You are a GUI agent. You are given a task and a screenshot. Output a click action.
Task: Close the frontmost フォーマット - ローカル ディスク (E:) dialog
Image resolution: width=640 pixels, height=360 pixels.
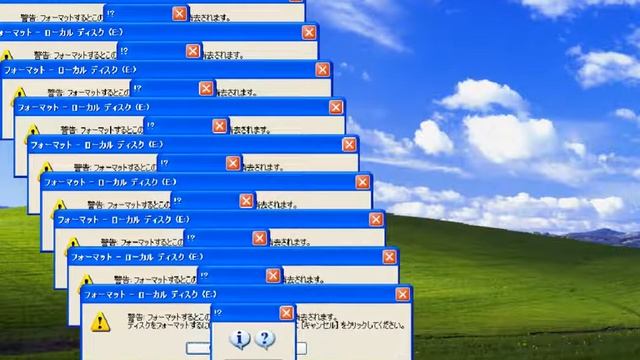click(402, 294)
